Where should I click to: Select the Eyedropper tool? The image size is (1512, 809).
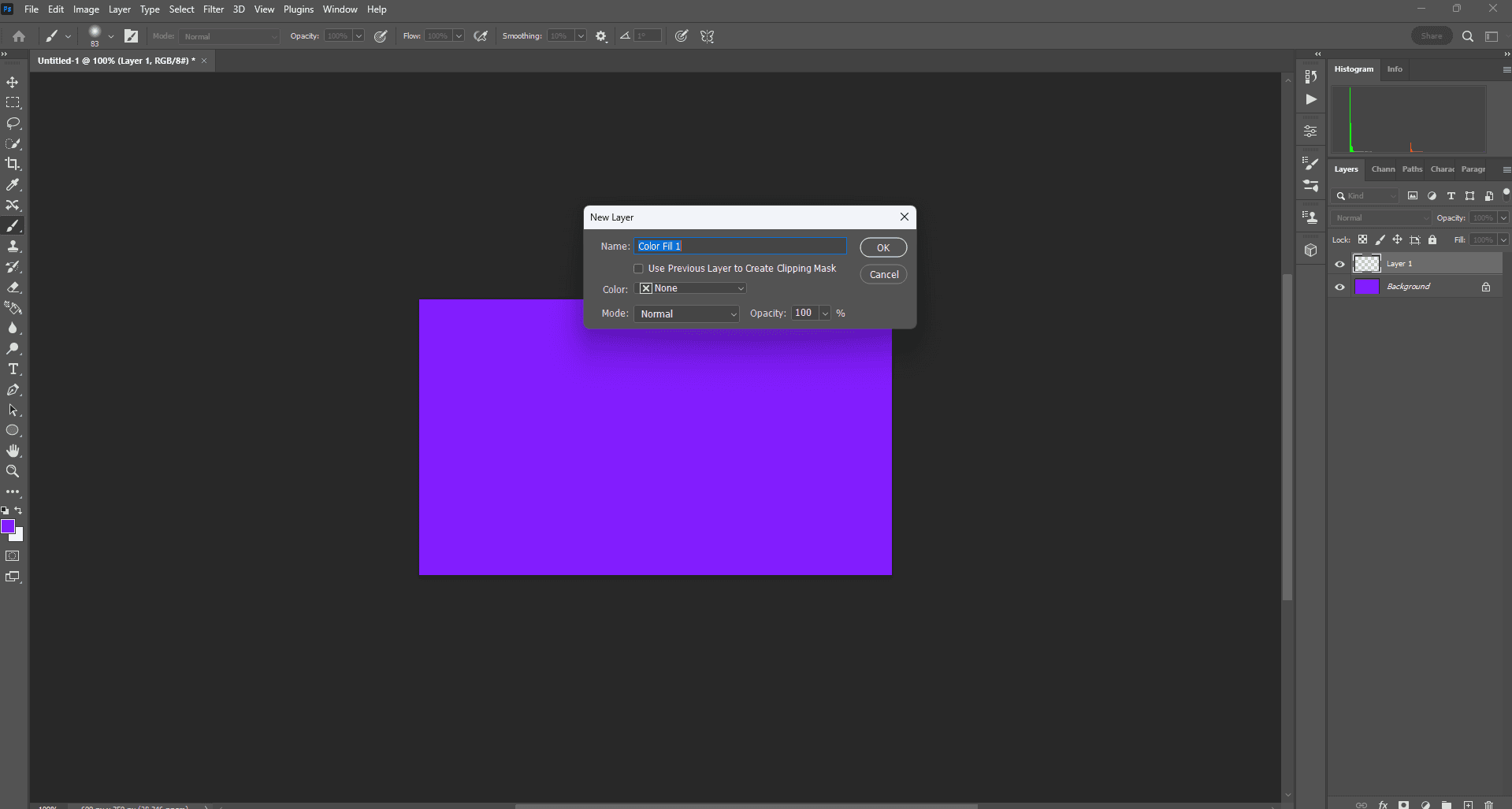click(x=13, y=185)
